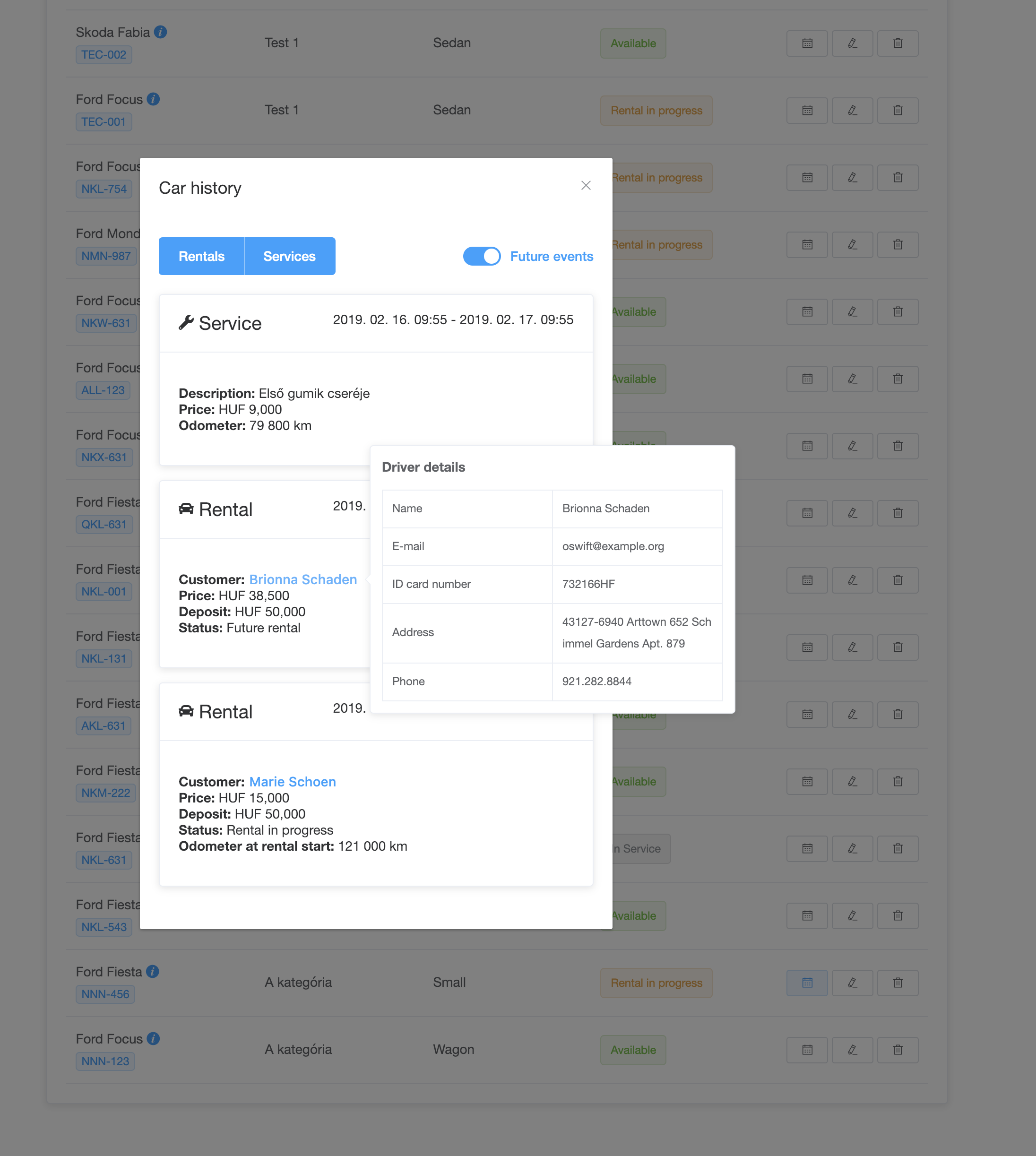Screen dimensions: 1036x1156
Task: Click the TEC-001 license plate tag
Action: click(104, 122)
